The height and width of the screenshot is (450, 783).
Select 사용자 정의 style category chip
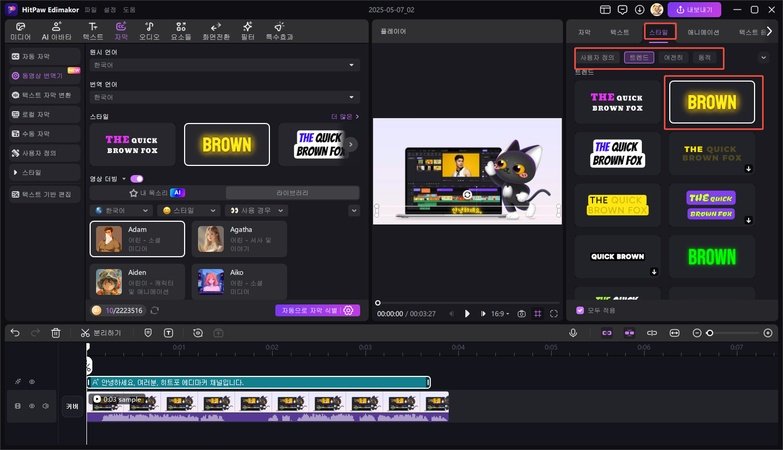597,57
